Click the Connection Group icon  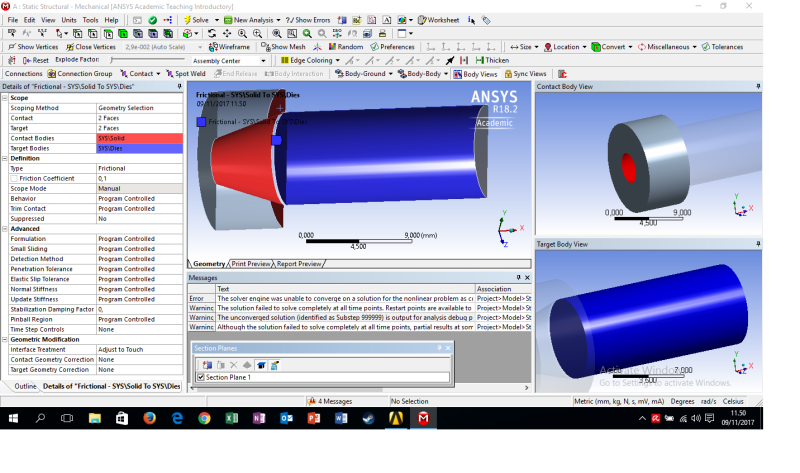click(52, 73)
